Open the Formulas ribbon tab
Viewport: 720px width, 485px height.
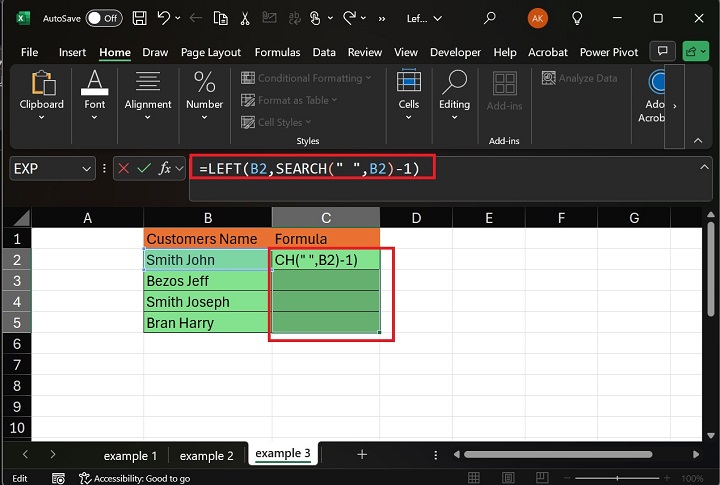click(277, 52)
